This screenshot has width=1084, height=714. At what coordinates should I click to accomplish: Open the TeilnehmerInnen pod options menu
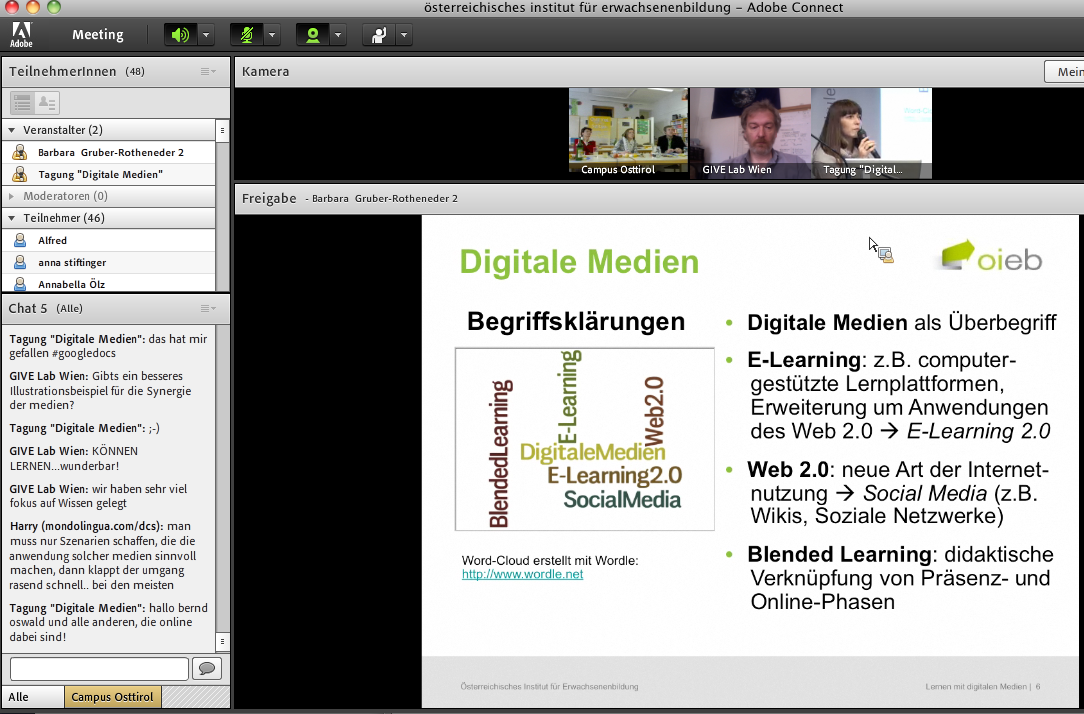(208, 72)
